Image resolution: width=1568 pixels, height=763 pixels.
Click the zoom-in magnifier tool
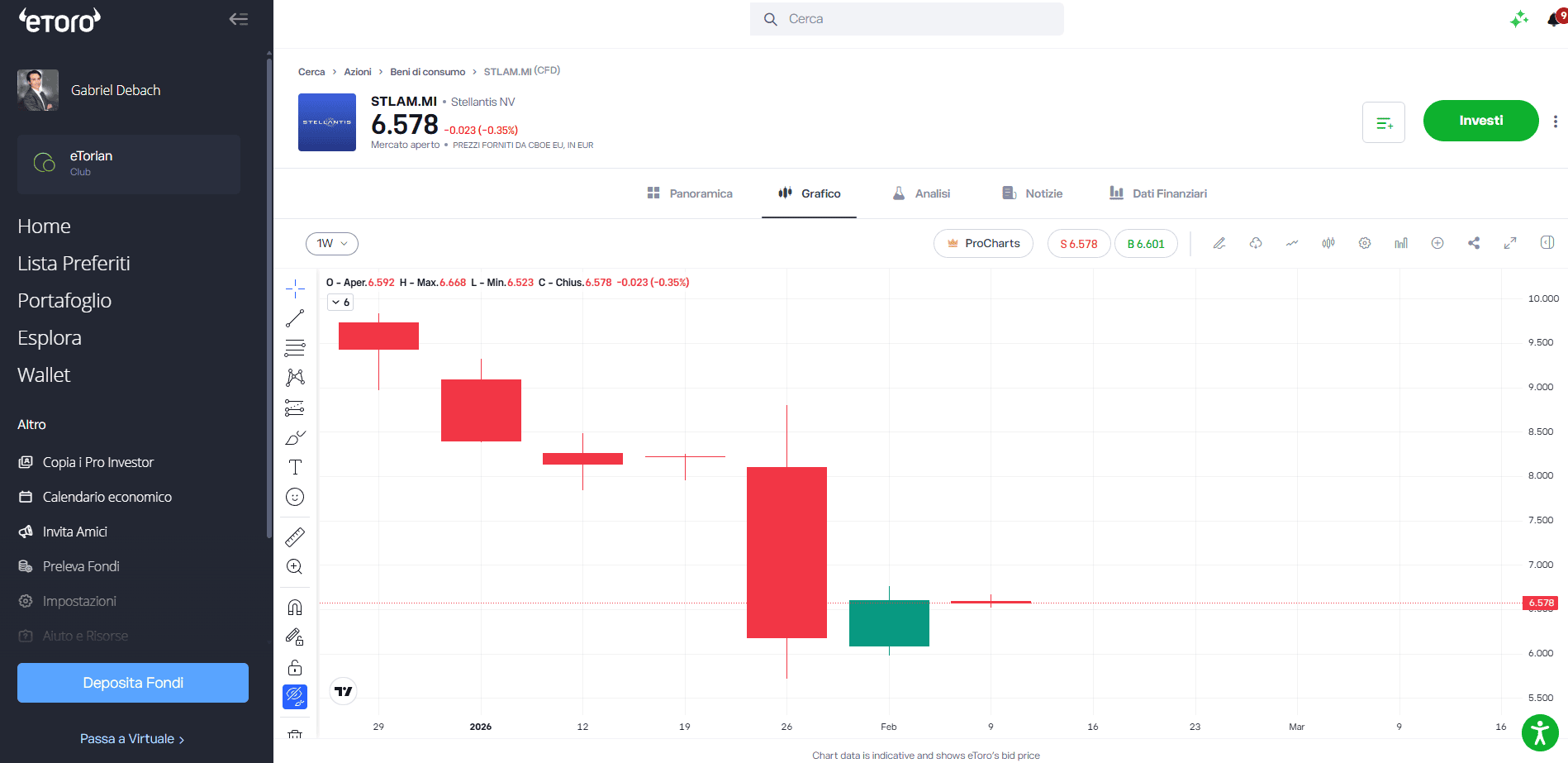[295, 567]
